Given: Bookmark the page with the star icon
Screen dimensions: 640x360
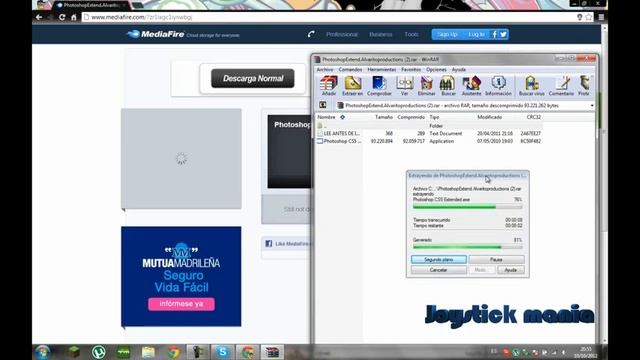Looking at the screenshot, I should click(x=588, y=17).
